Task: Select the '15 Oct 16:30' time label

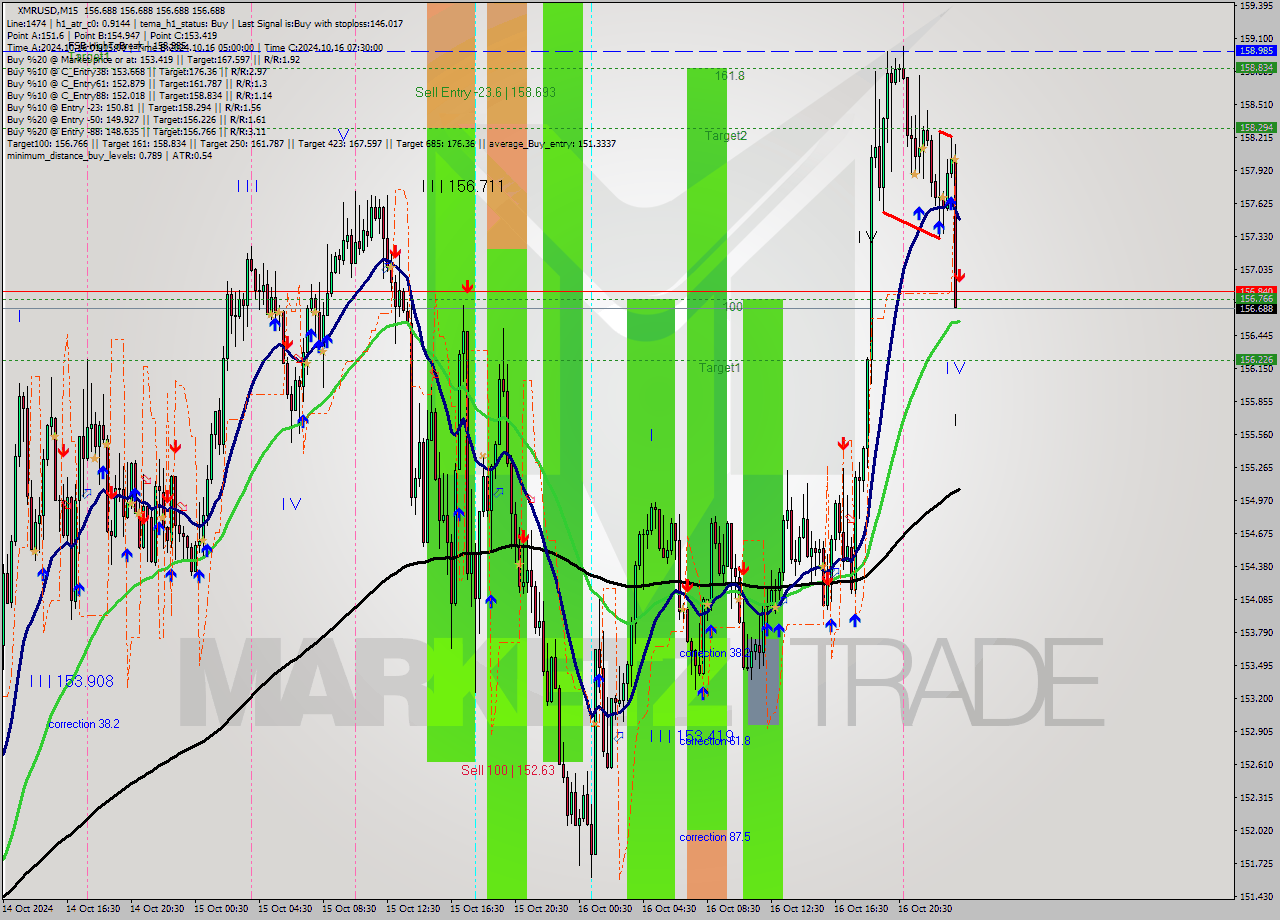Action: pos(477,909)
